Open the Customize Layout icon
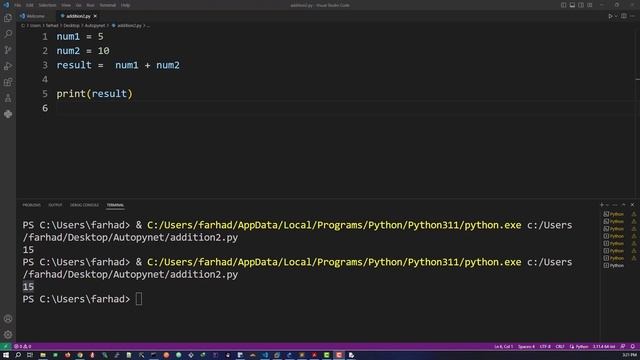The height and width of the screenshot is (360, 640). [590, 5]
